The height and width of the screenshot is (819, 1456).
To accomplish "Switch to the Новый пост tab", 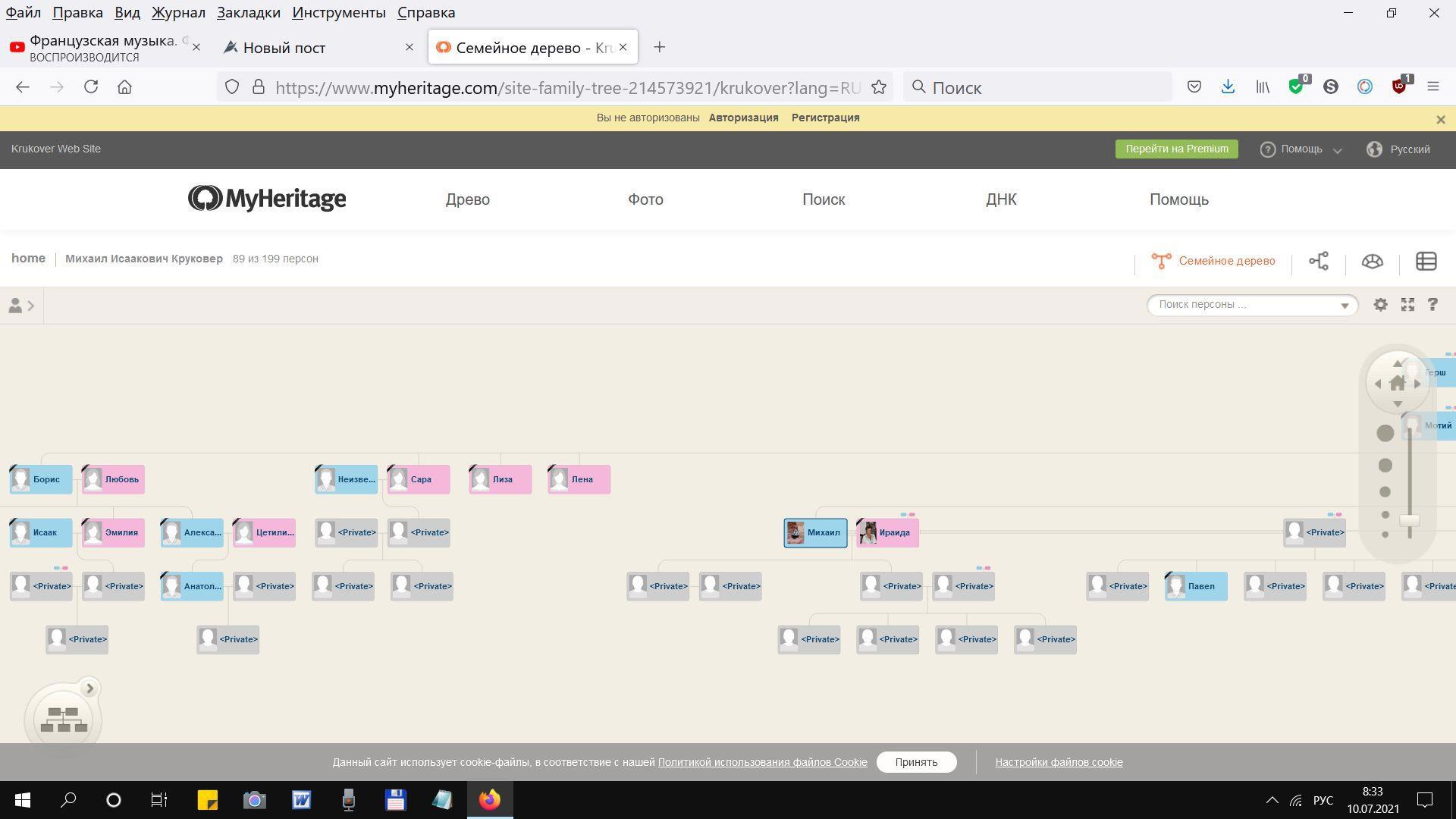I will click(x=284, y=48).
